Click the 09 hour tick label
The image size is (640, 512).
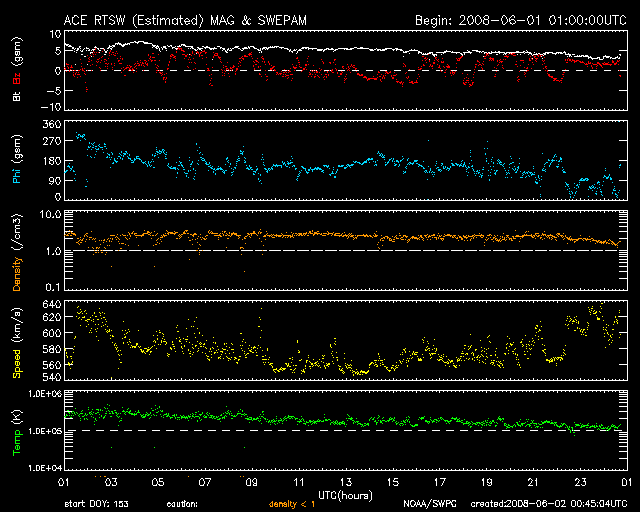pyautogui.click(x=252, y=482)
